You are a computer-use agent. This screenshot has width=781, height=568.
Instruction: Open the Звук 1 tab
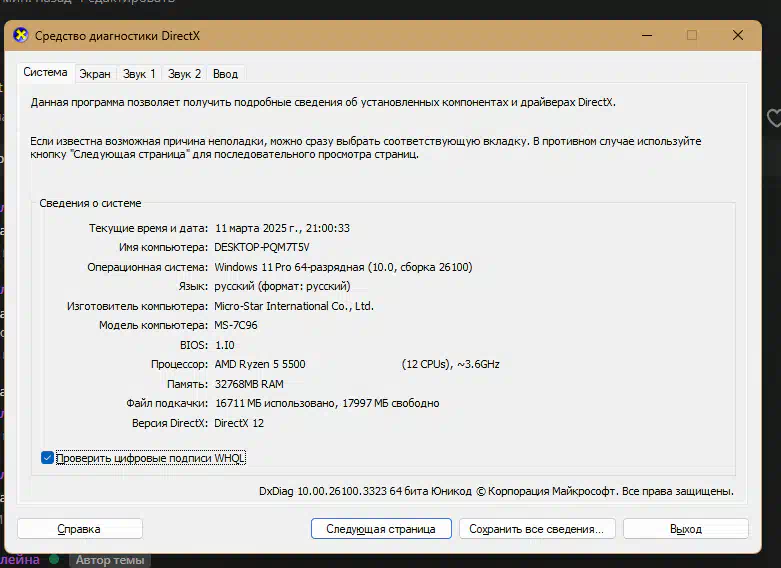pos(139,74)
